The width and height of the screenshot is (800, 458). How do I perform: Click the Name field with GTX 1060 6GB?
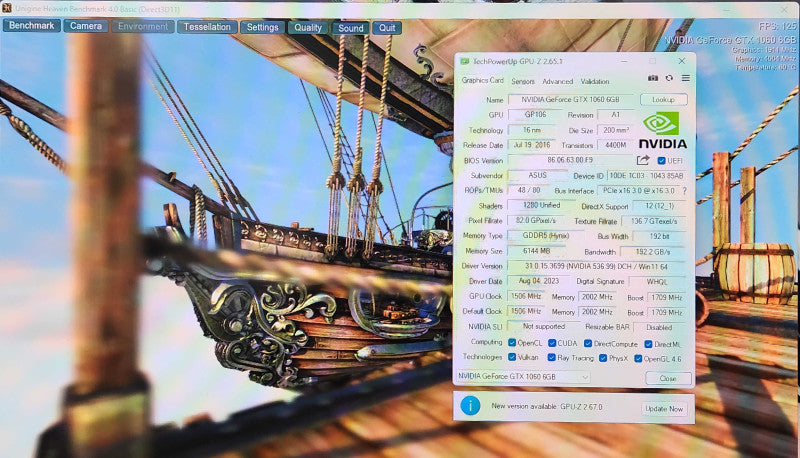tap(570, 99)
